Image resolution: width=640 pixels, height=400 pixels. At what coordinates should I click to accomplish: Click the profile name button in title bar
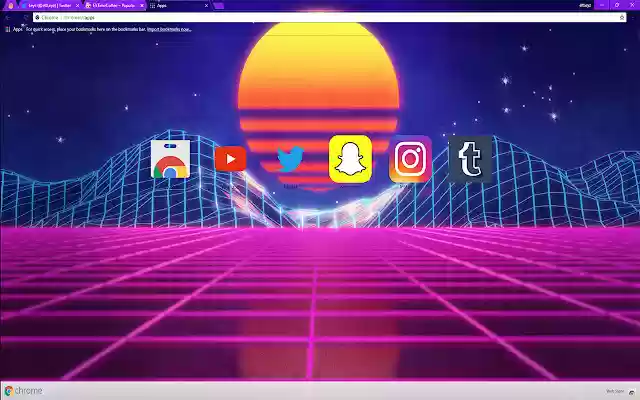[x=585, y=5]
